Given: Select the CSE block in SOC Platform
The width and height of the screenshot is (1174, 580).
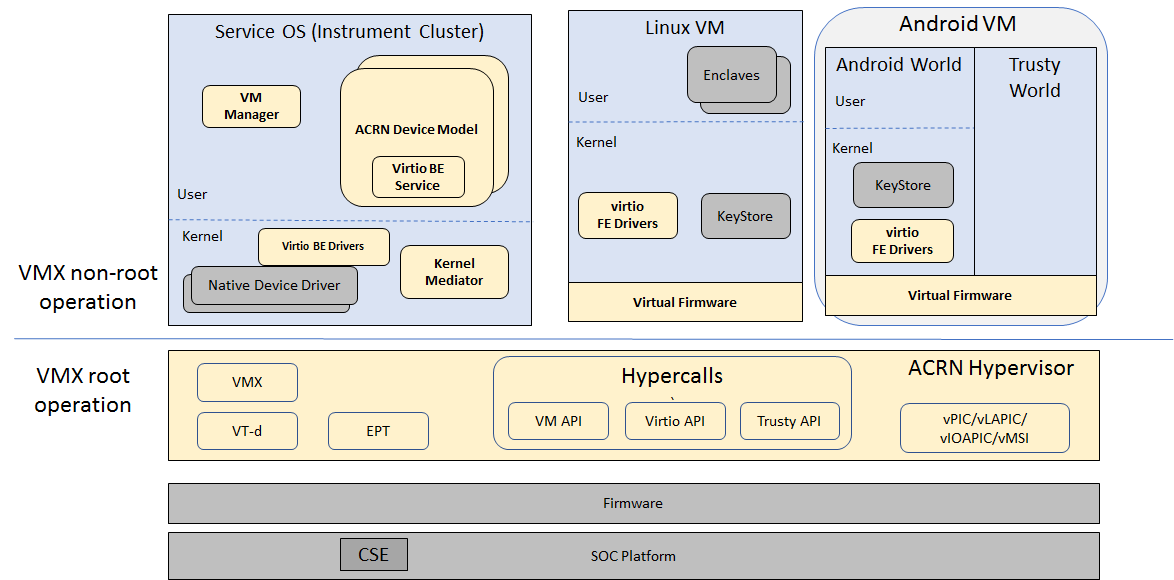Looking at the screenshot, I should (x=373, y=555).
